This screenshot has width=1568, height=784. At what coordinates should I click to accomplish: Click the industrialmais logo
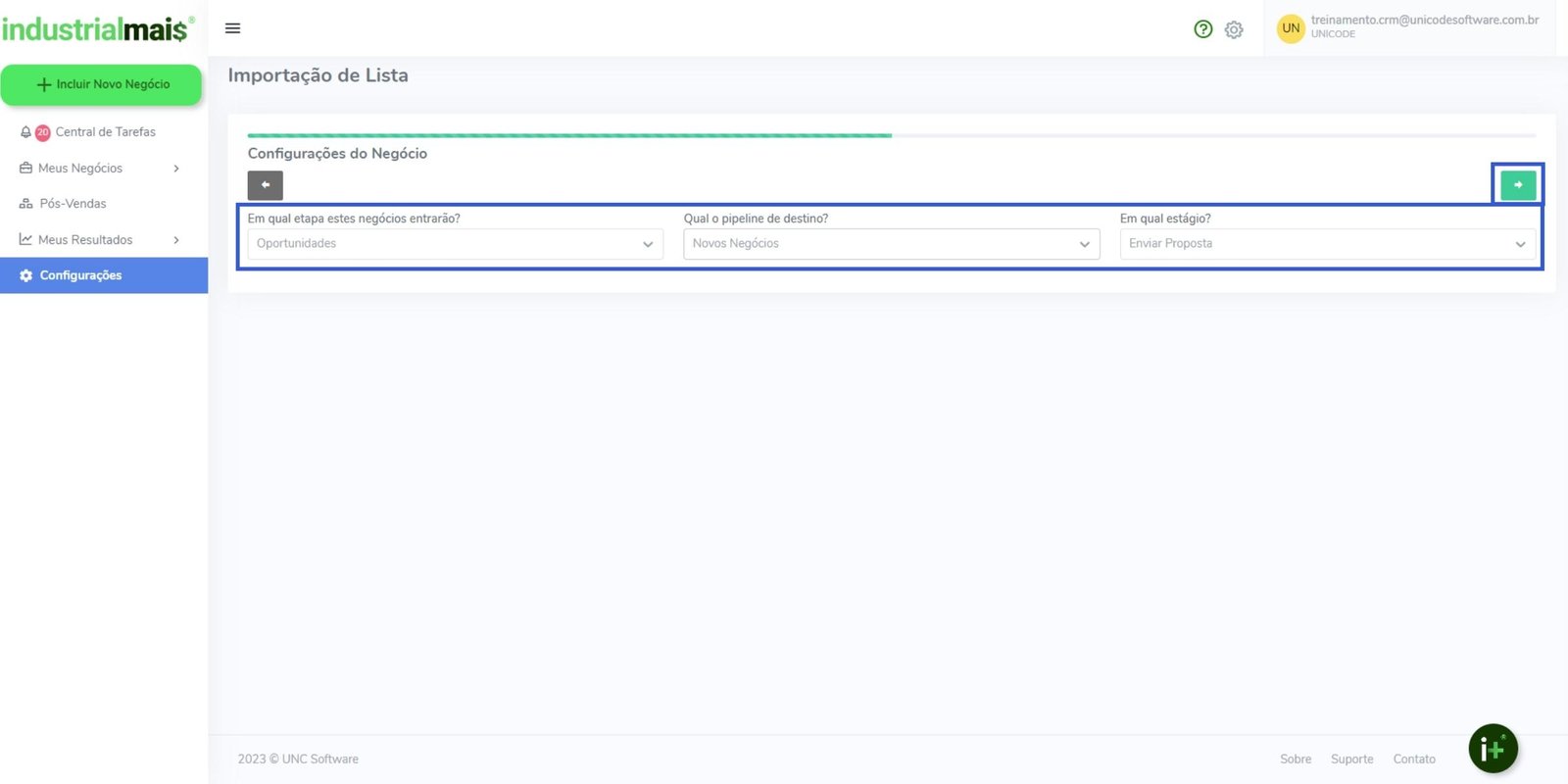[x=96, y=29]
